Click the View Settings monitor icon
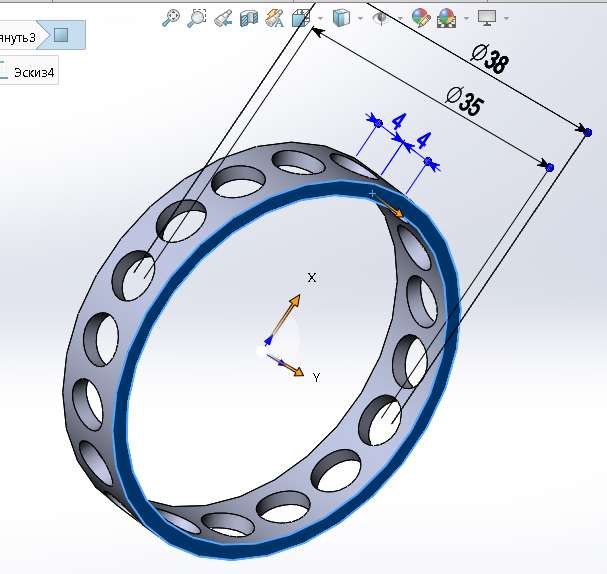 click(x=487, y=18)
